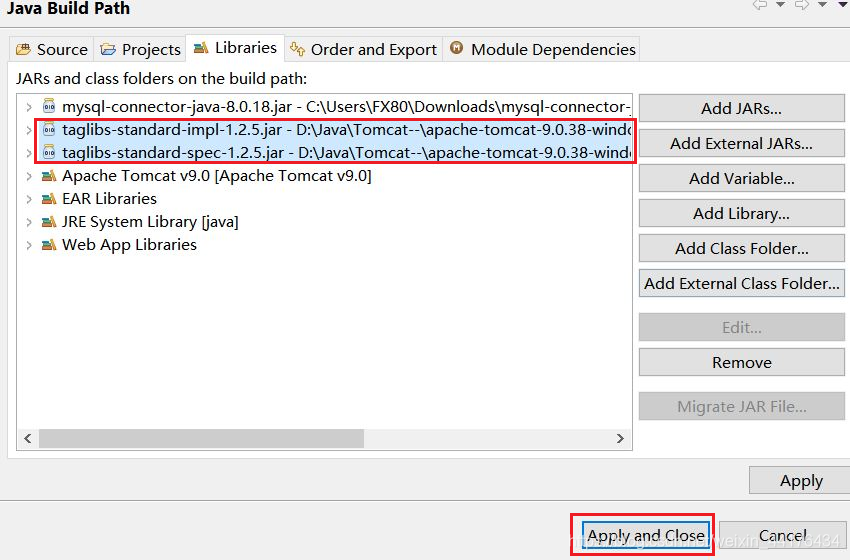Click the Libraries tab books icon
The image size is (850, 560).
click(x=201, y=48)
